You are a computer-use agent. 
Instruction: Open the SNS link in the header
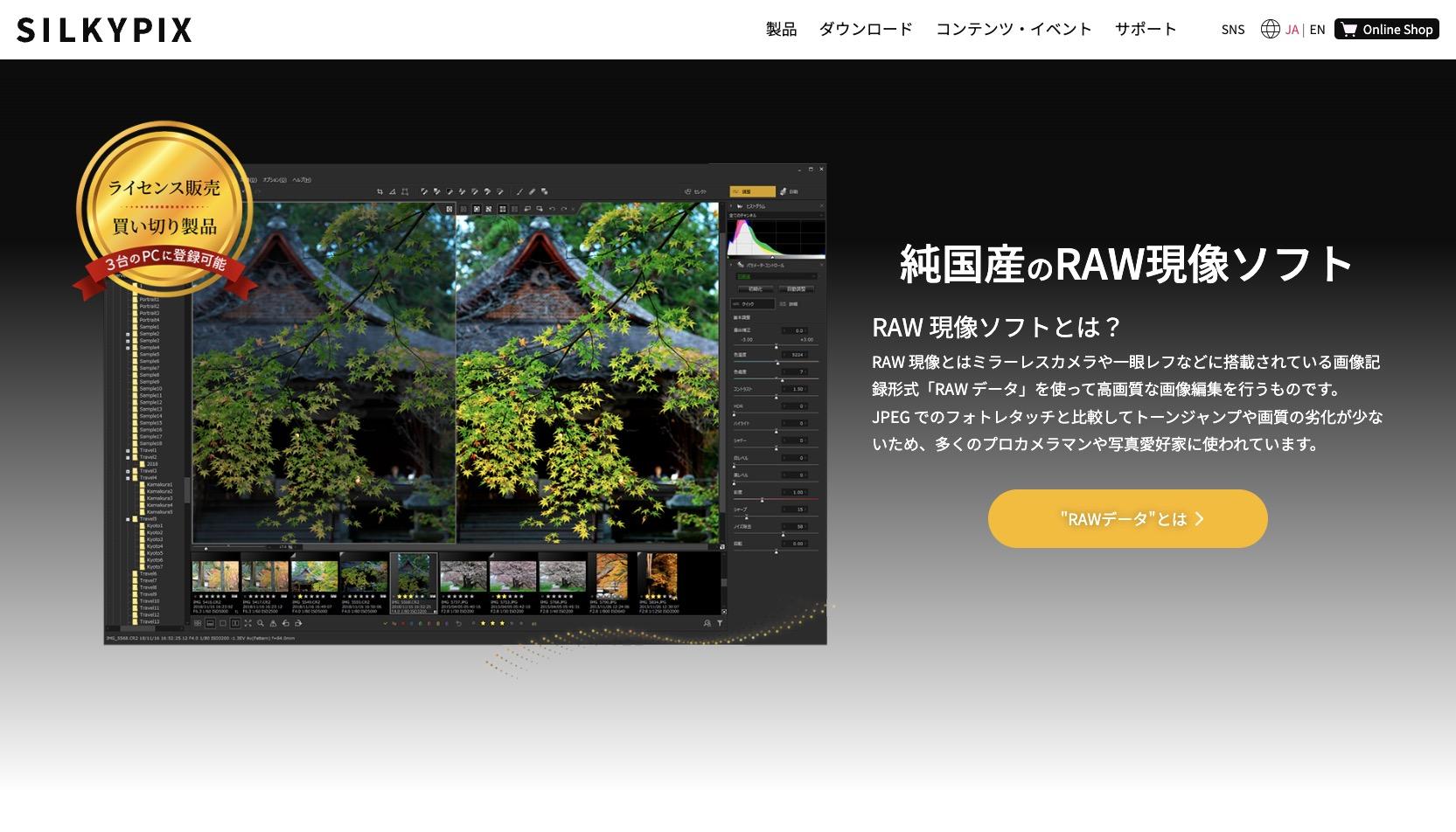click(1233, 30)
